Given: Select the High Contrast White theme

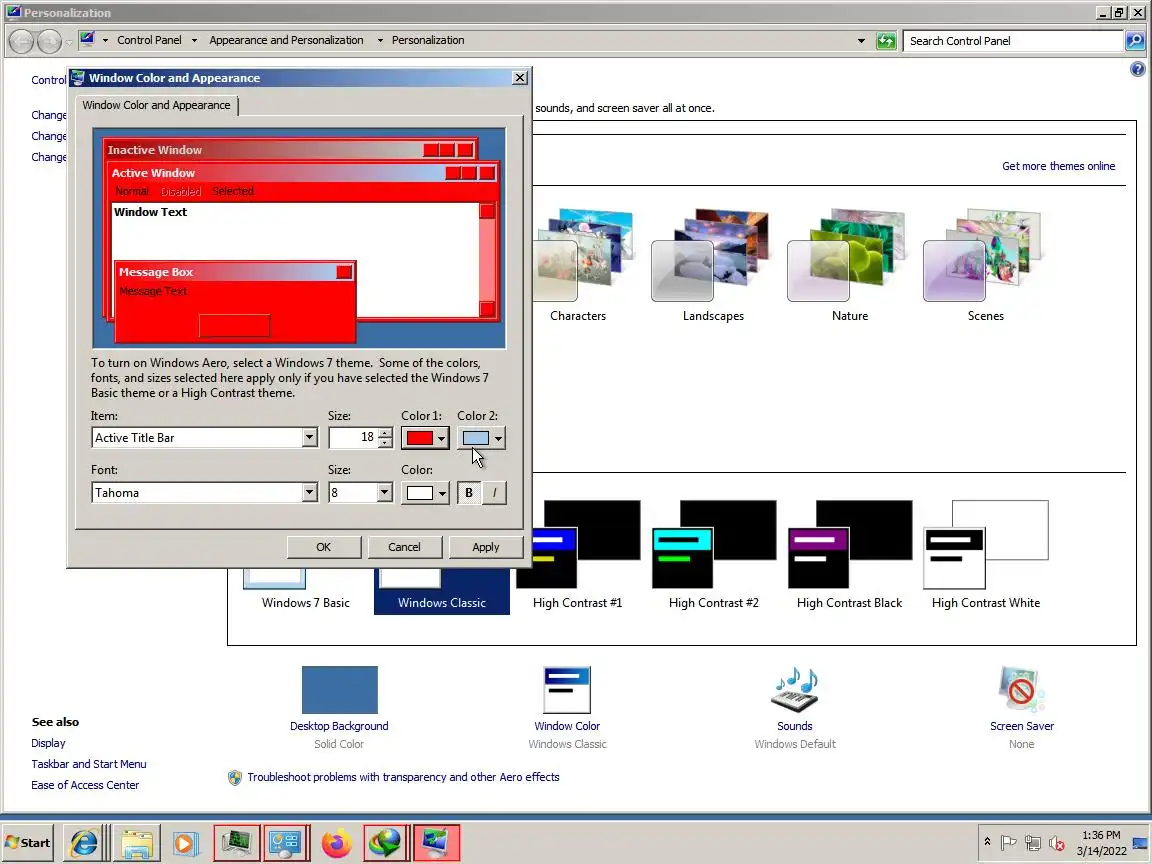Looking at the screenshot, I should tap(986, 556).
